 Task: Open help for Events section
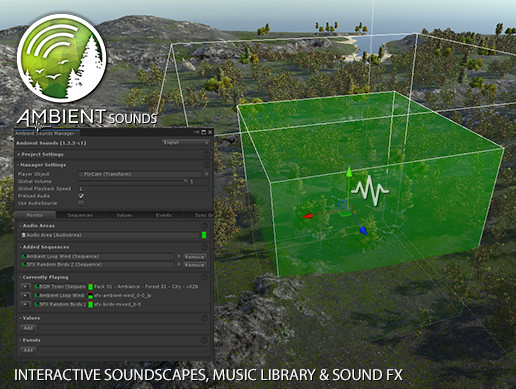click(x=204, y=340)
